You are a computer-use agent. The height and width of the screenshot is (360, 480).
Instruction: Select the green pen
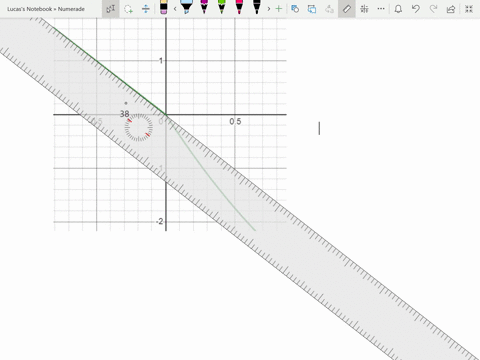[221, 7]
